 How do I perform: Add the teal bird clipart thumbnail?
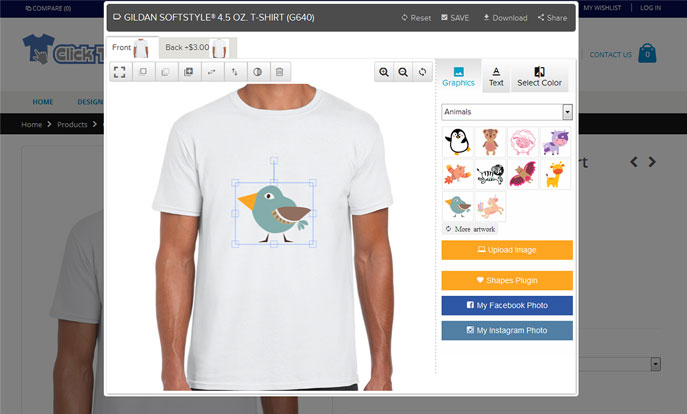pyautogui.click(x=458, y=206)
